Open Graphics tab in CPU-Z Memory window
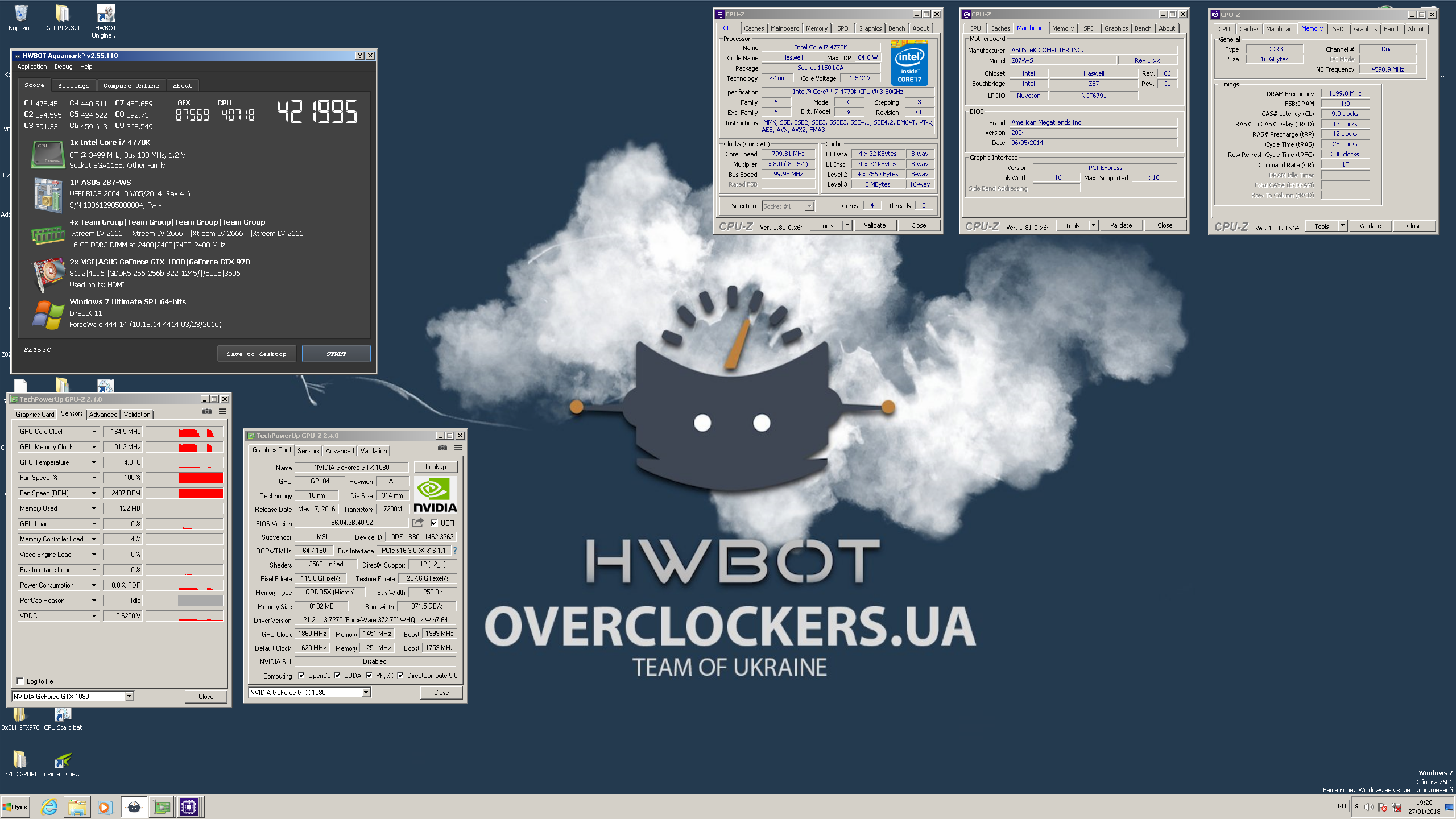The height and width of the screenshot is (819, 1456). (1365, 29)
